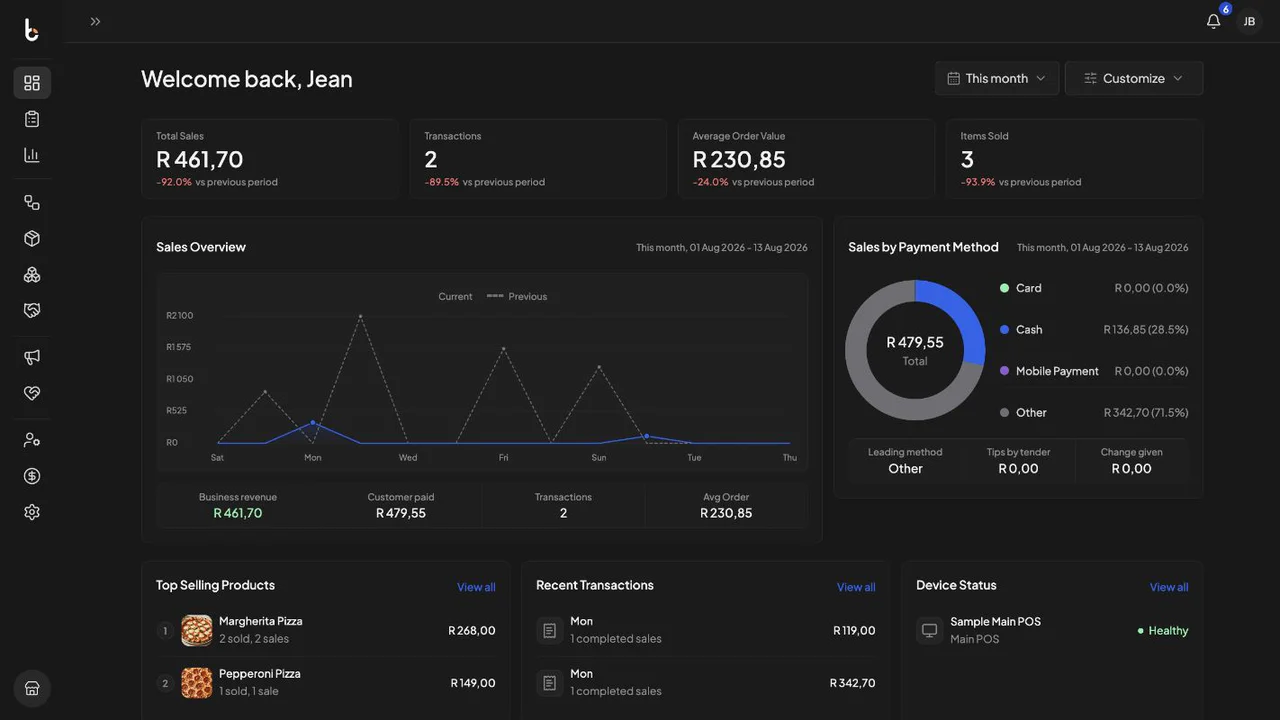
Task: Click the Cash amount R 136,85 (28.5%)
Action: 1146,329
